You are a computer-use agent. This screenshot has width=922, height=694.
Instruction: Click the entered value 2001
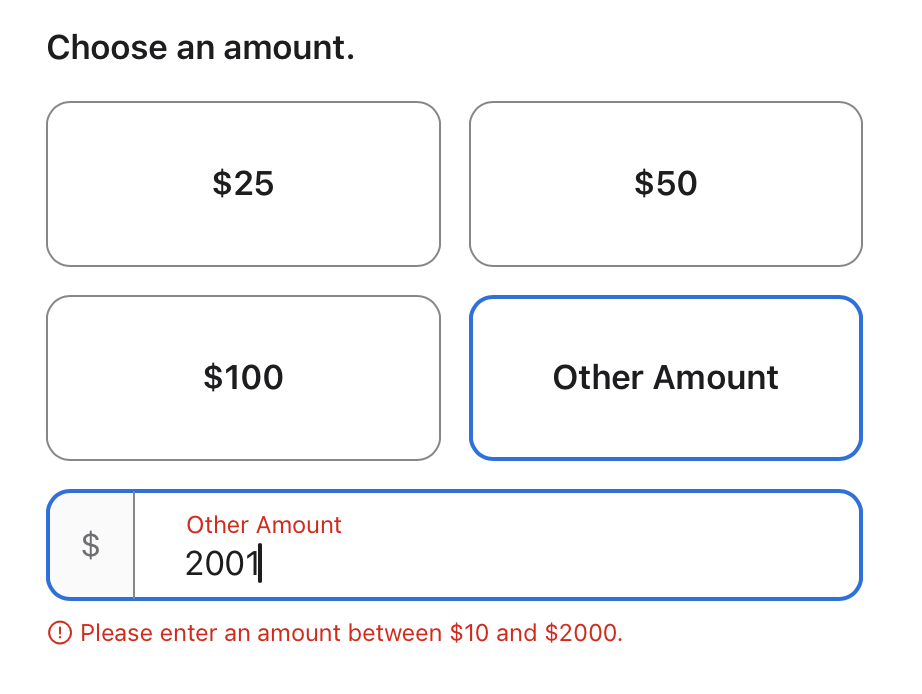coord(221,565)
